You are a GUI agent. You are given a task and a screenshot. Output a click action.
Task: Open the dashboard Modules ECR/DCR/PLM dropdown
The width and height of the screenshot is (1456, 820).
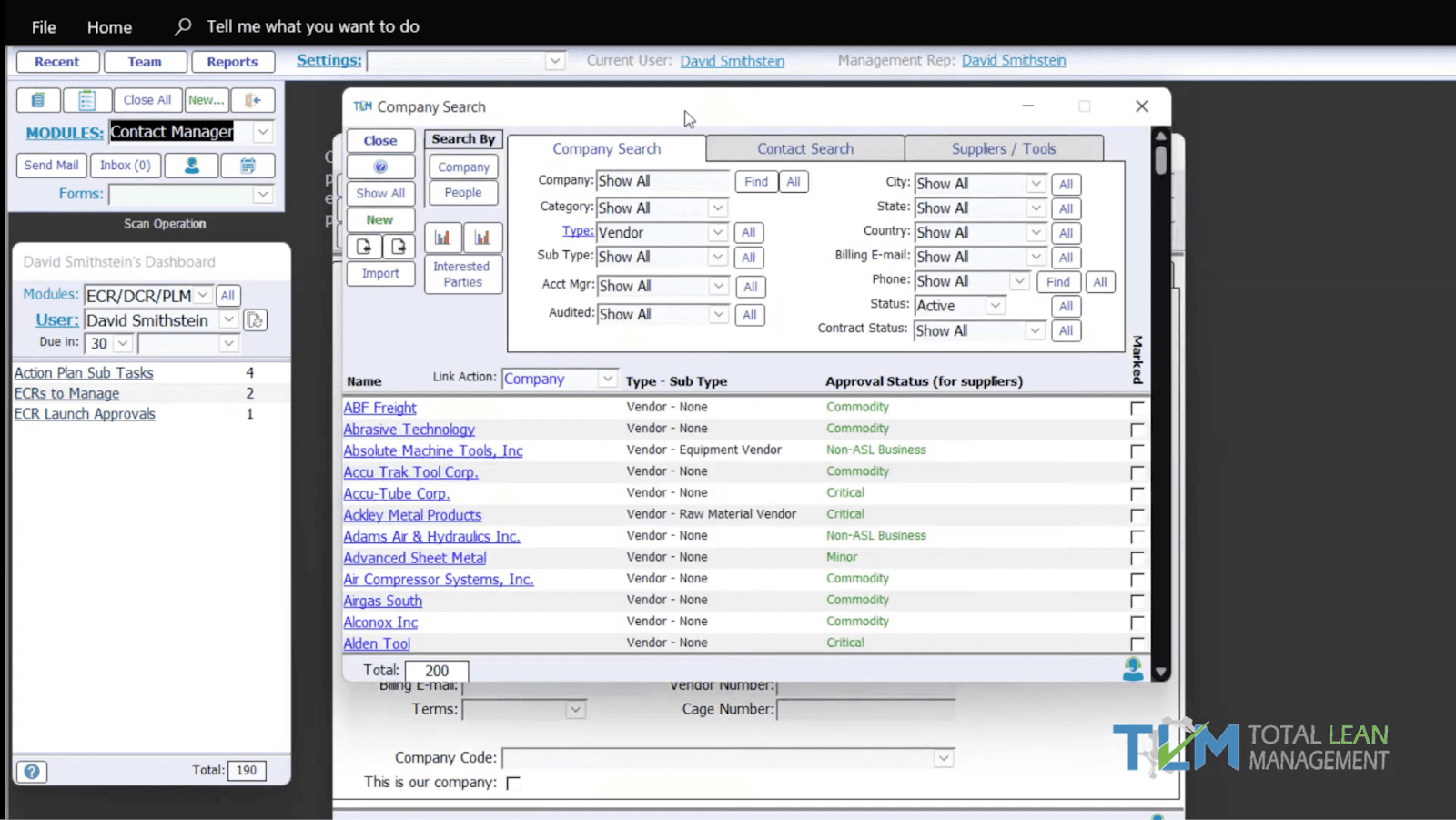coord(203,295)
